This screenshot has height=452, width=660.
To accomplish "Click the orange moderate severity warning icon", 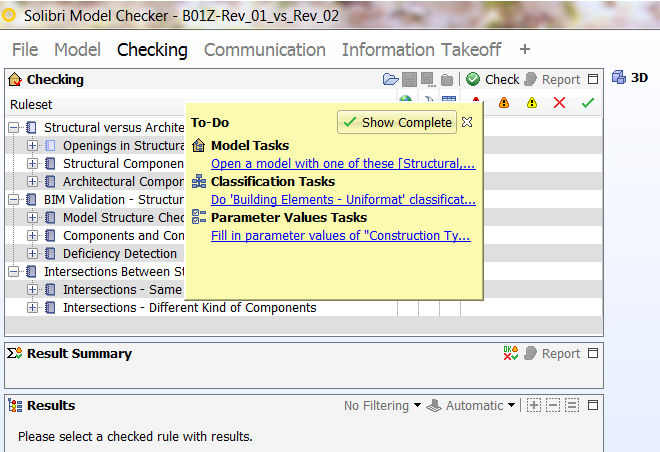I will tap(504, 103).
